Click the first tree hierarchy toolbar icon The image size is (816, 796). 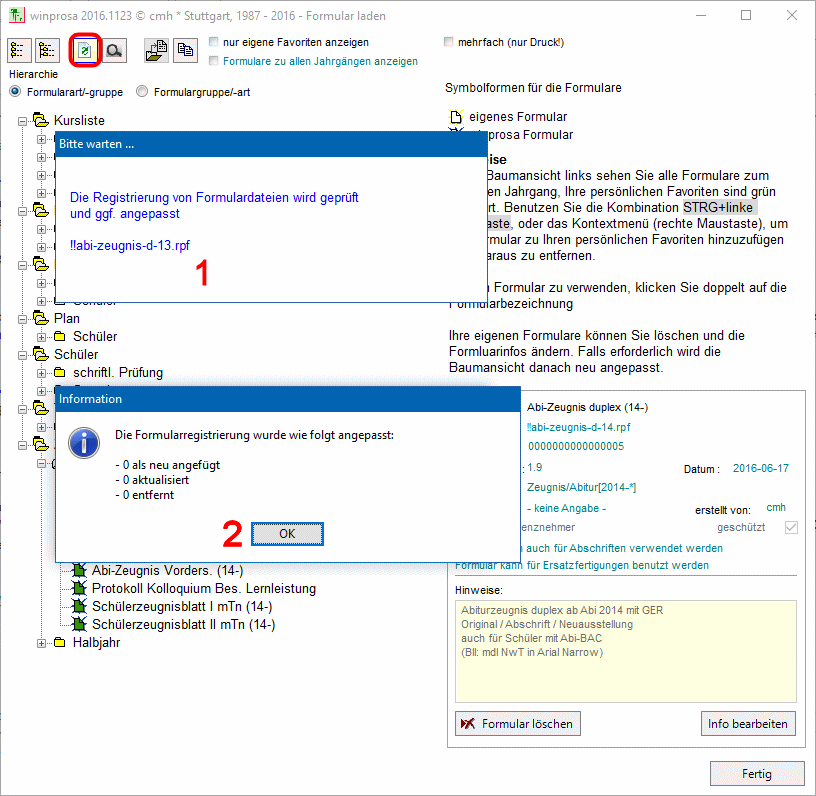(x=19, y=51)
